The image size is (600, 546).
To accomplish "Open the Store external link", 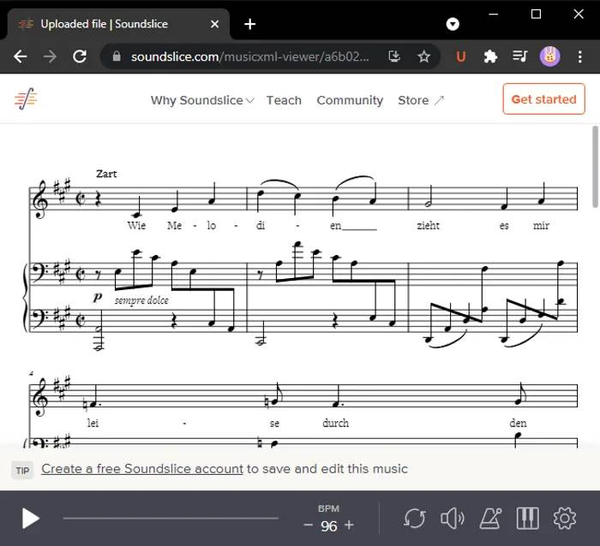I will (420, 100).
